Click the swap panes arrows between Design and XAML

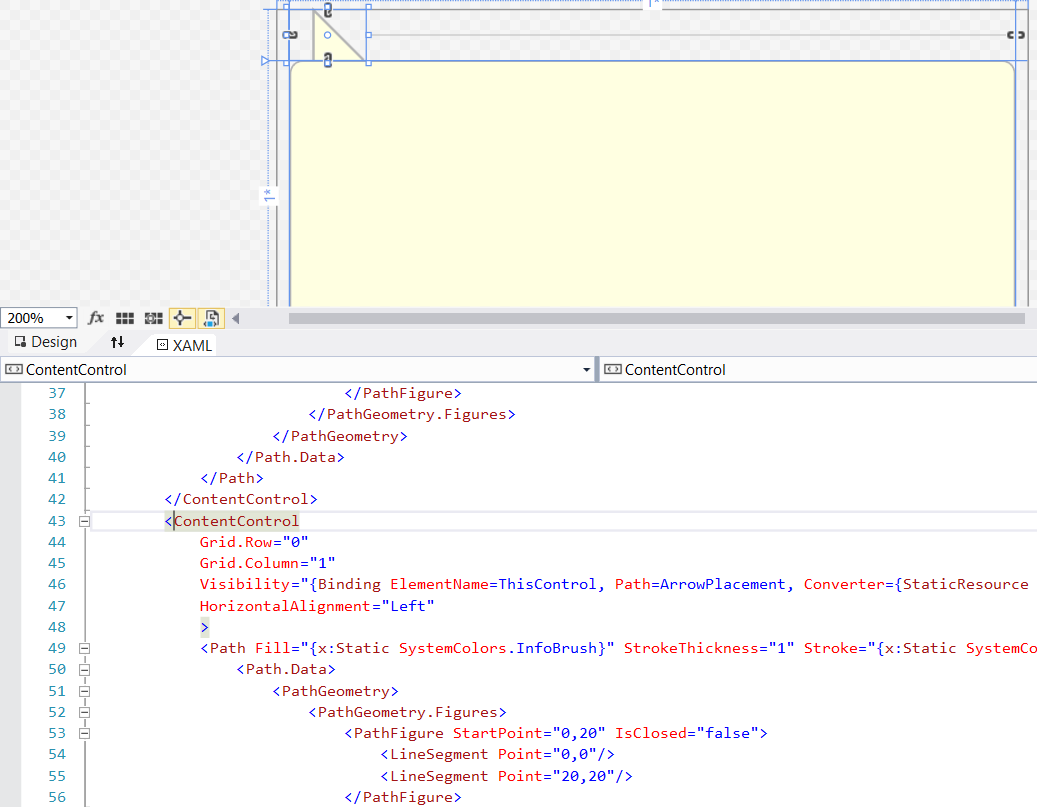[x=117, y=342]
